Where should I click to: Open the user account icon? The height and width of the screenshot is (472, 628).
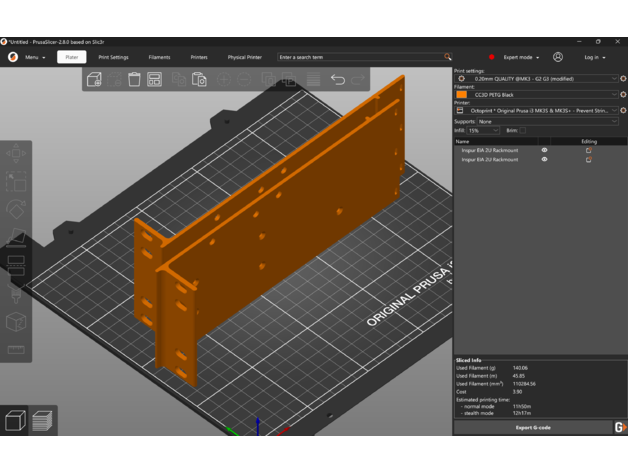(558, 57)
